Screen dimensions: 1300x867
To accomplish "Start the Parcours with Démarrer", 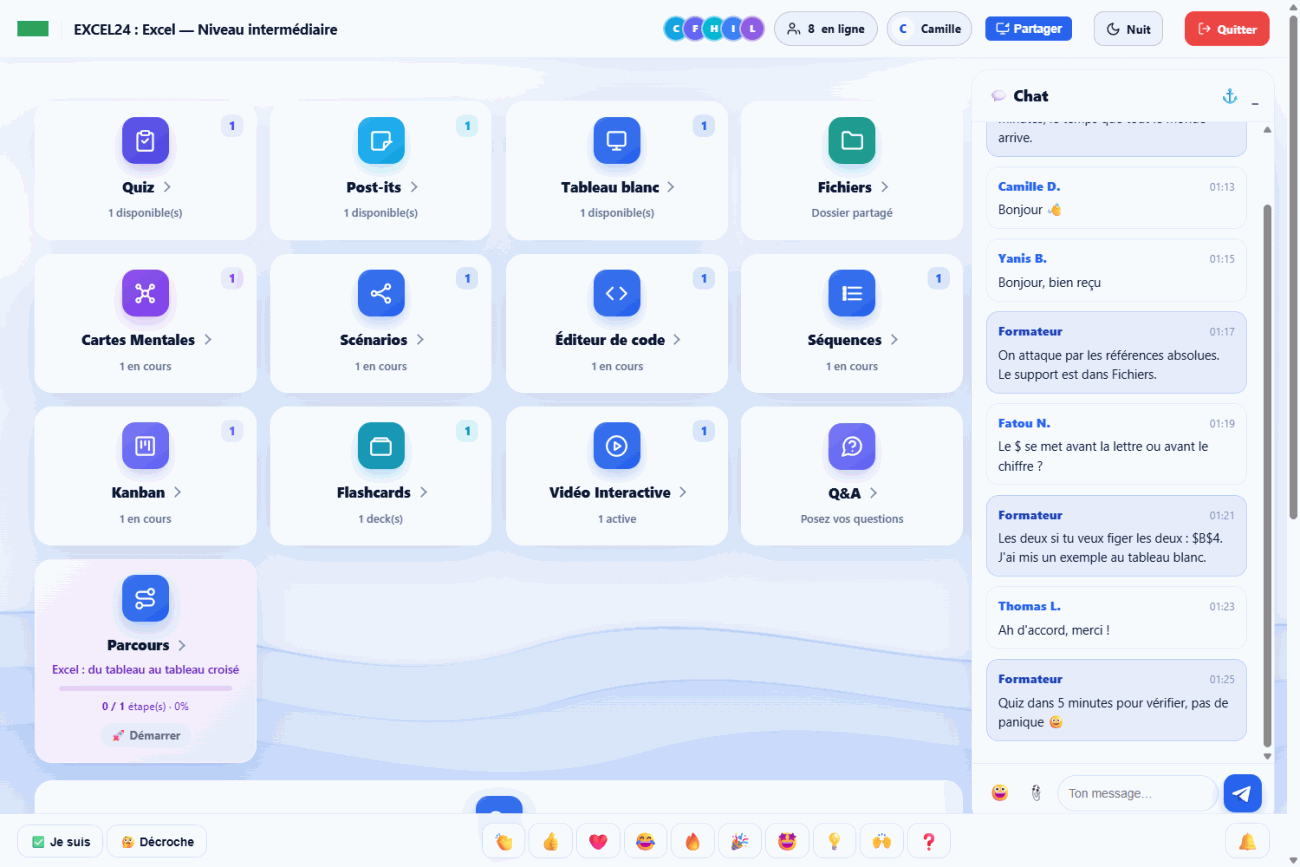I will (146, 735).
